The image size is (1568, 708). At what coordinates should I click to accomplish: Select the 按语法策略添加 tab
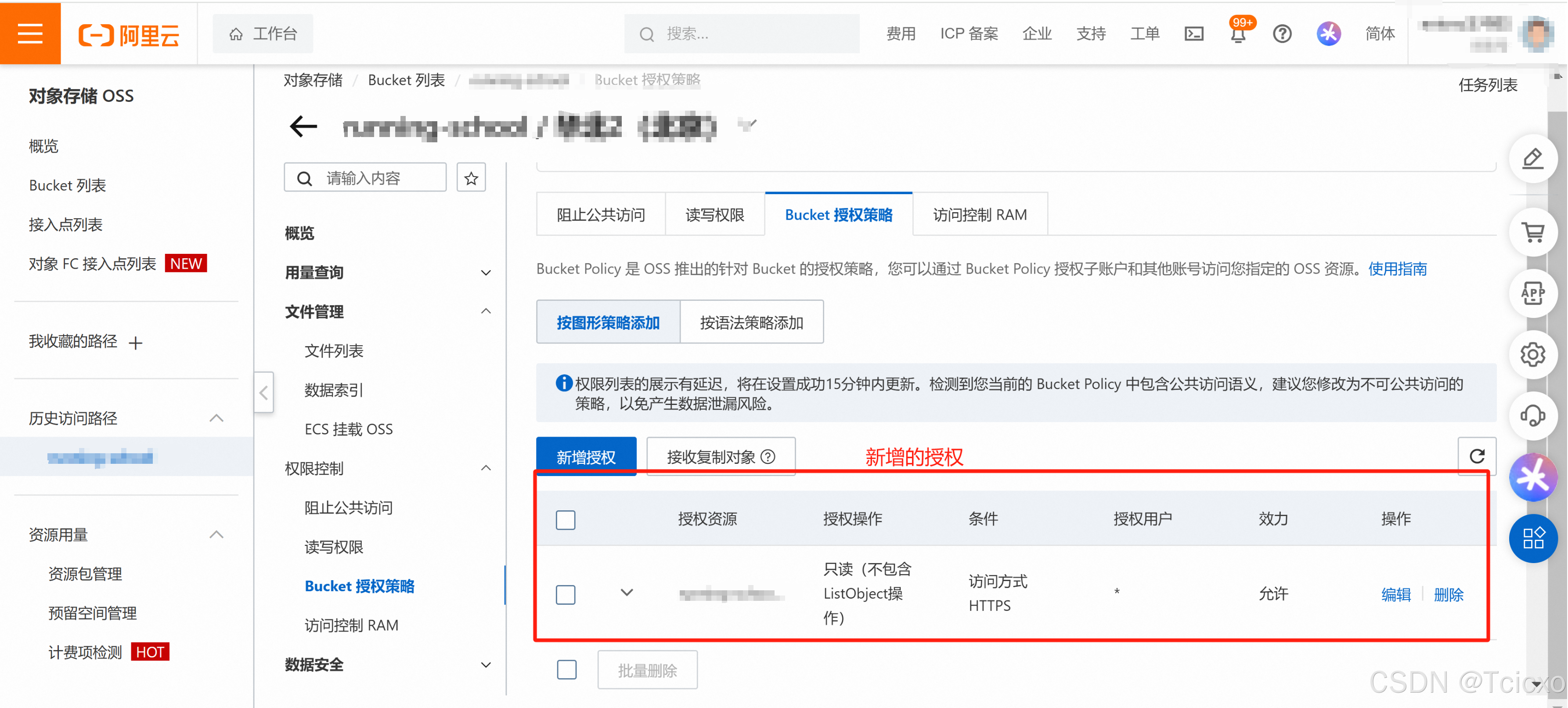point(751,323)
